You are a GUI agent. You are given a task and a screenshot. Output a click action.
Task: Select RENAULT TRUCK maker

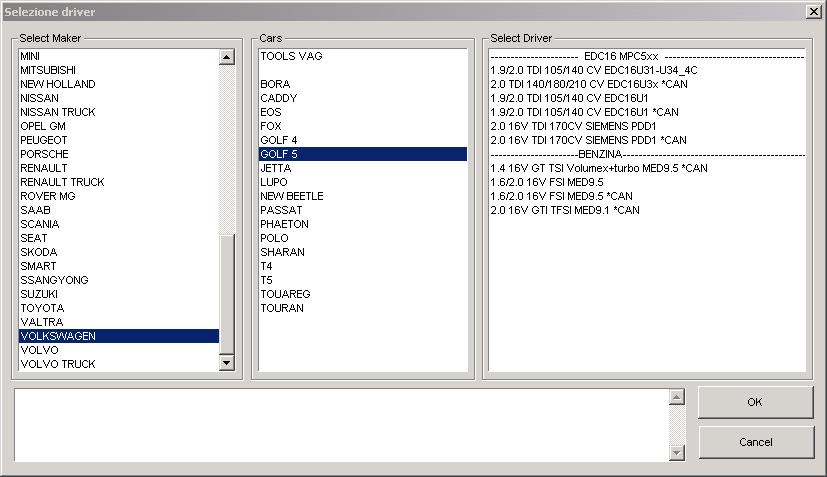(119, 182)
